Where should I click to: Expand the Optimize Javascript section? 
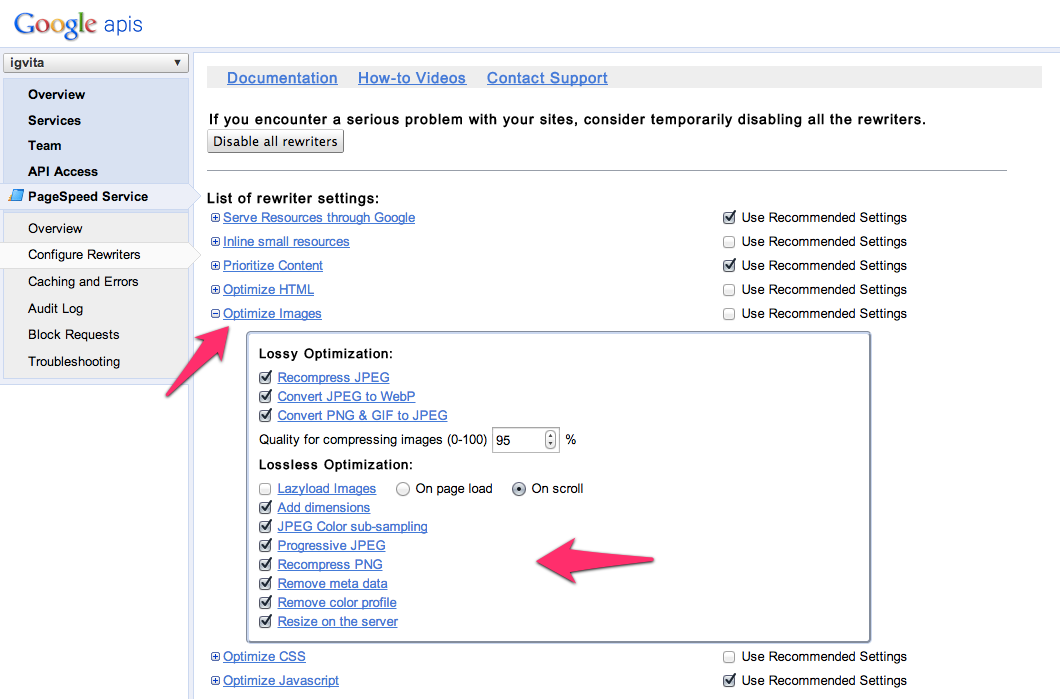point(215,681)
